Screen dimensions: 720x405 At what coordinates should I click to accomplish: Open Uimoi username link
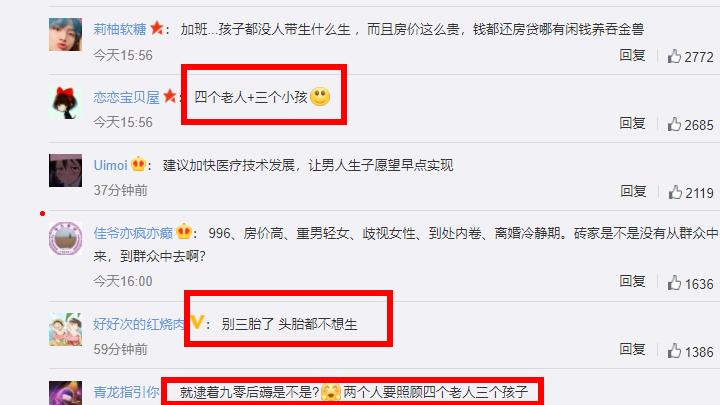[x=110, y=165]
